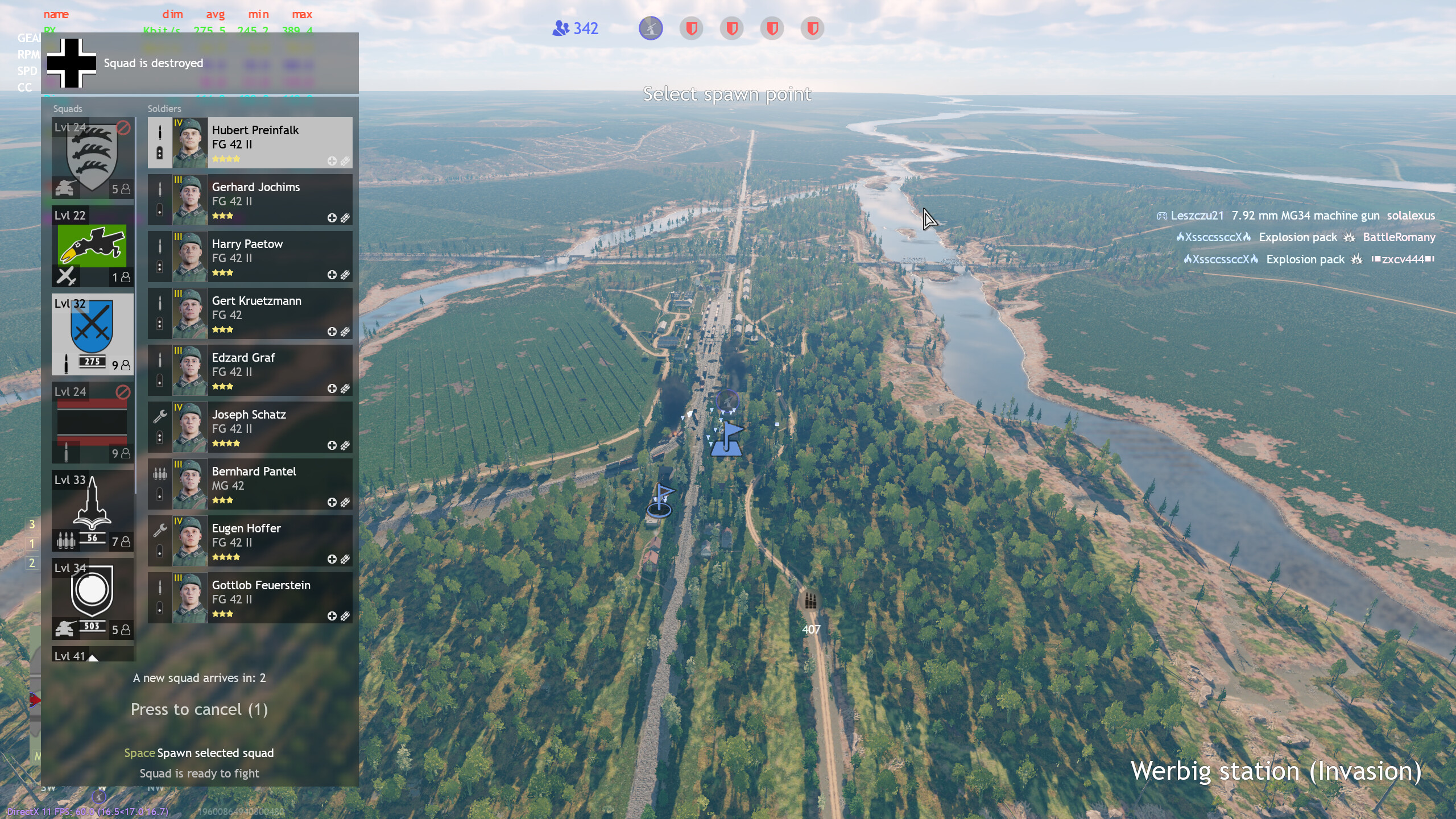Screen dimensions: 1456x819
Task: Choose the Lvl 34 tank squad
Action: [x=92, y=598]
